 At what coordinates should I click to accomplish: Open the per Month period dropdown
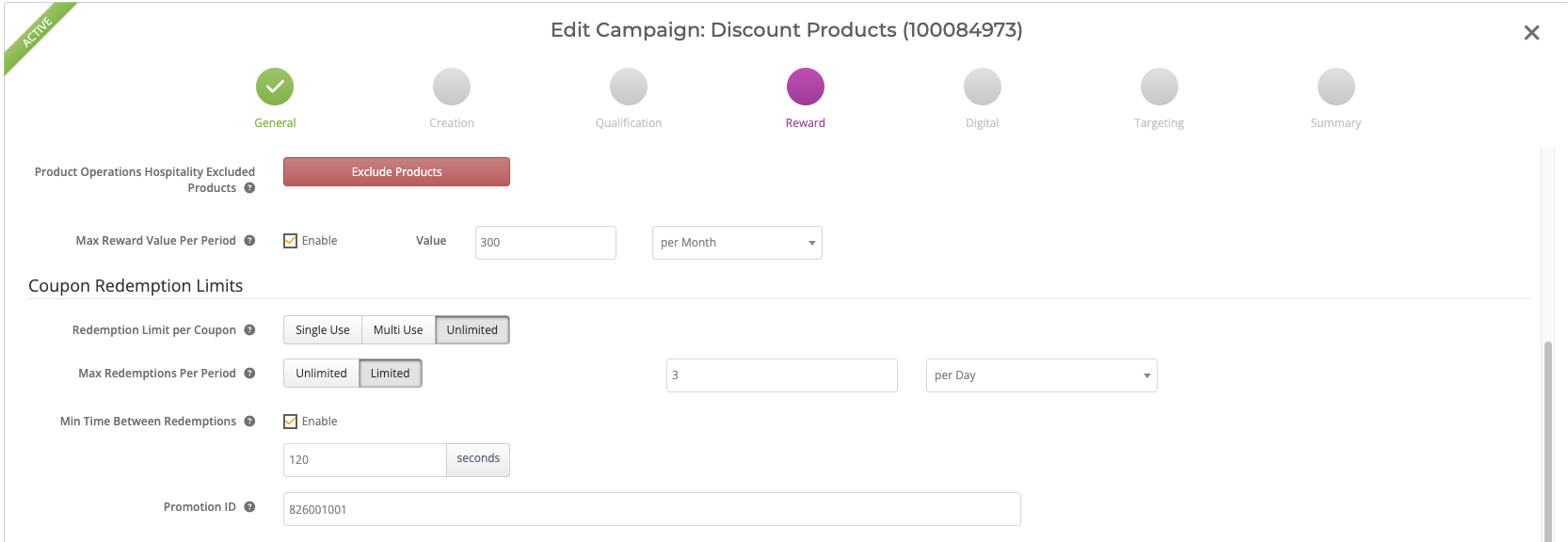point(737,243)
